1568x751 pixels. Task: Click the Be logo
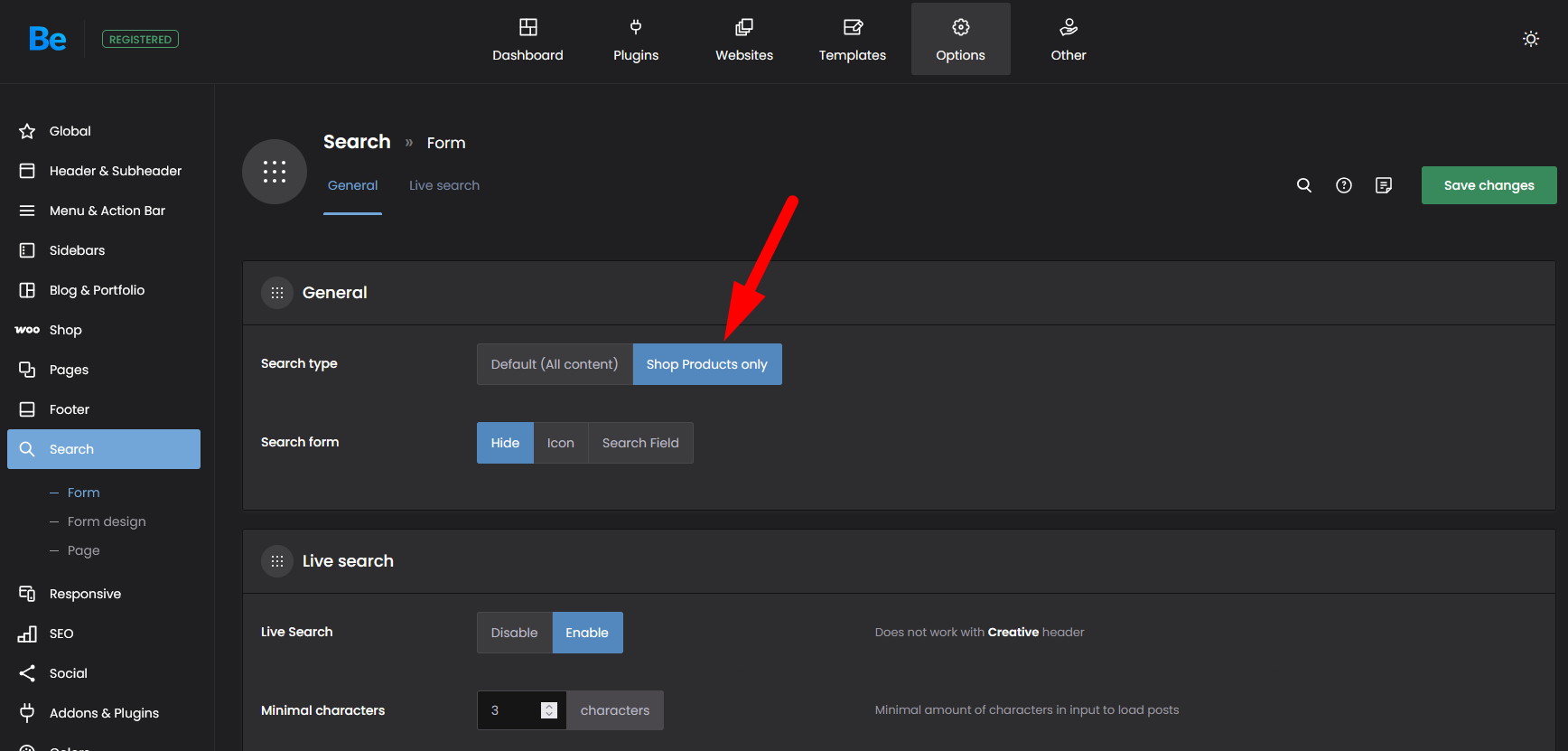pyautogui.click(x=47, y=39)
